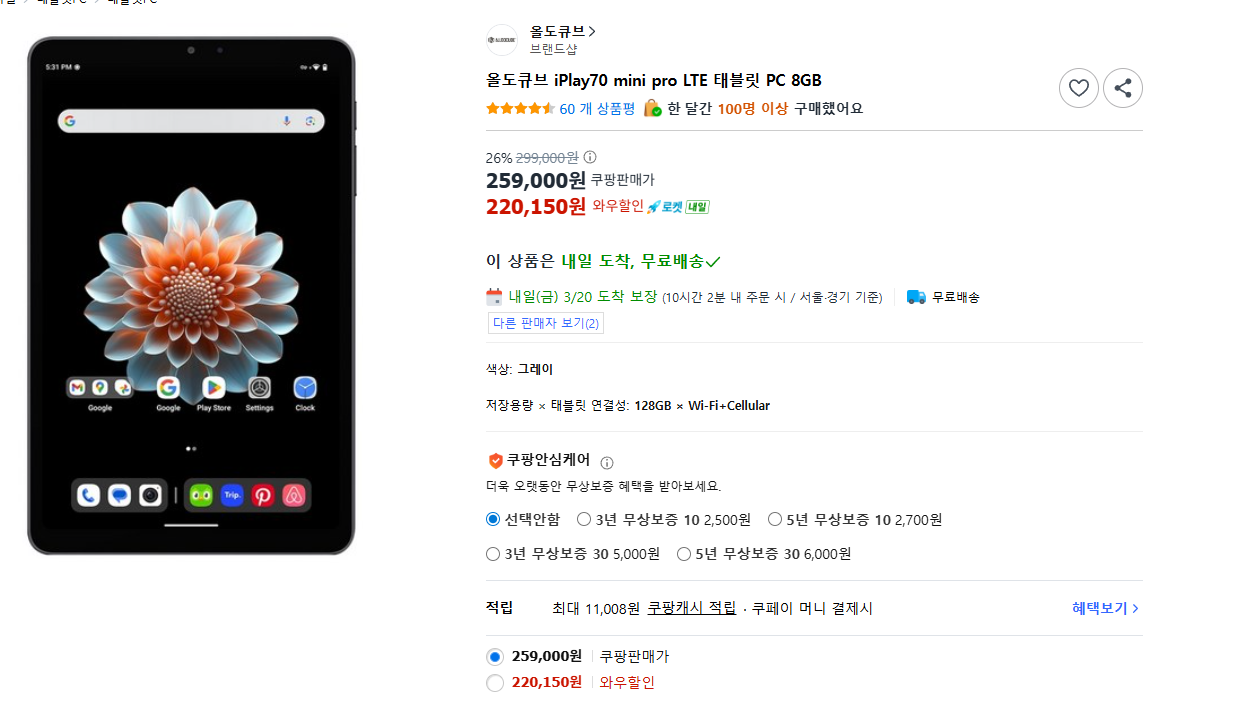Select 3년 무상보증 10 for 2,500원

coord(584,519)
